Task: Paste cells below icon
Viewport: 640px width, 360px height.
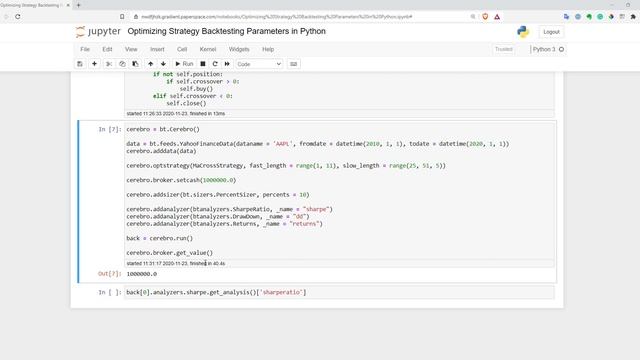Action: pyautogui.click(x=135, y=64)
